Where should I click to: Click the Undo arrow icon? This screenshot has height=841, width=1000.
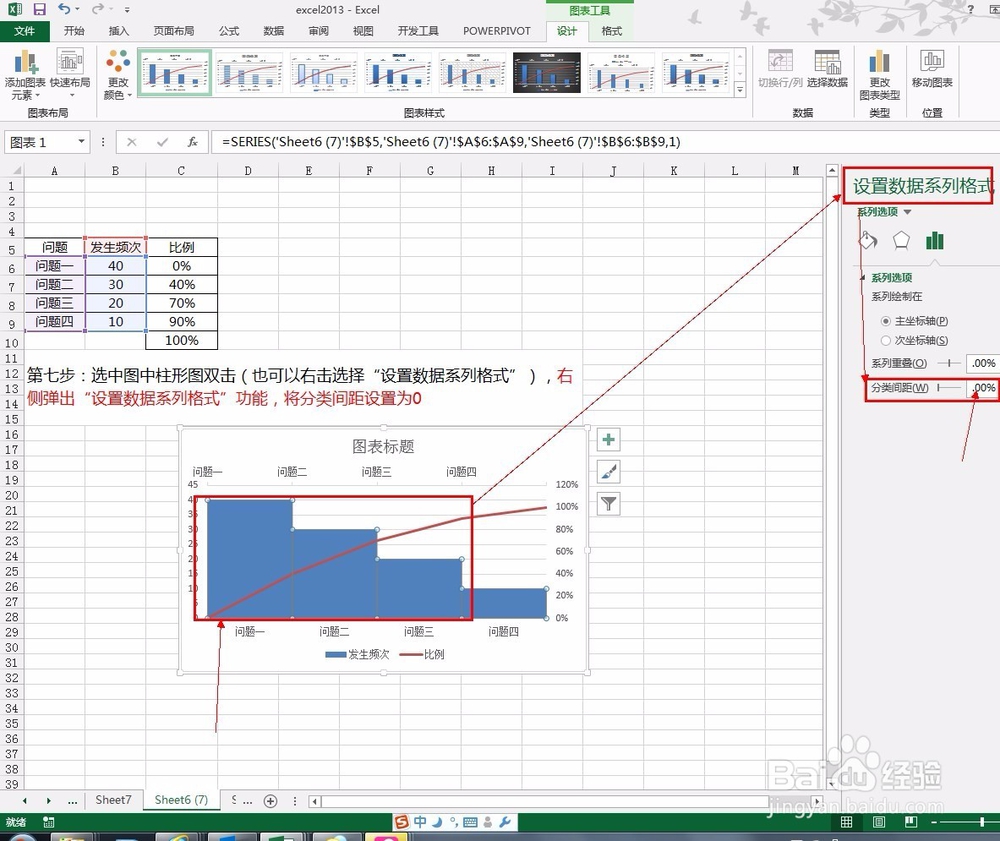tap(64, 9)
